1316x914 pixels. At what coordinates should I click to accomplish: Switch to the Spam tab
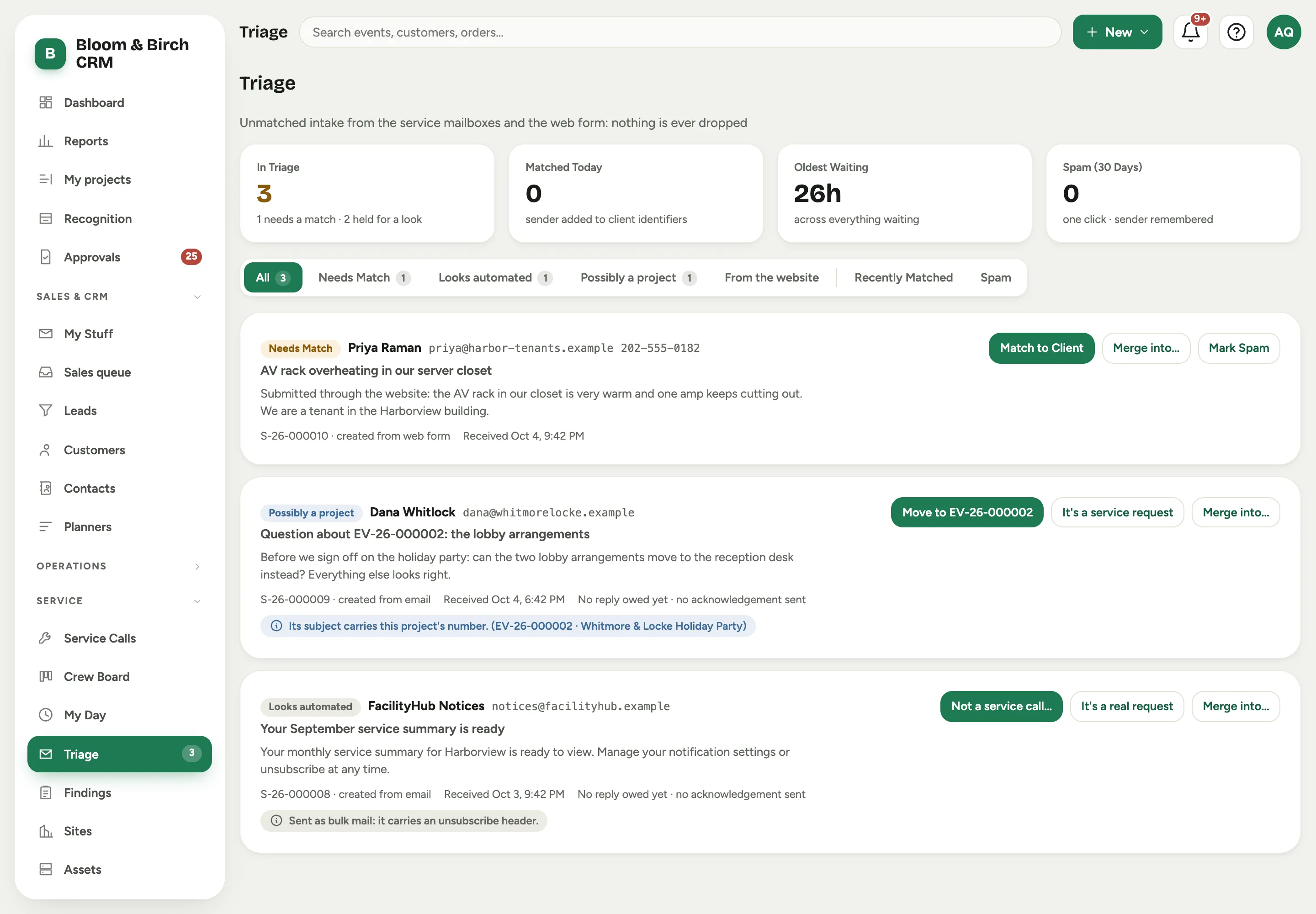click(995, 278)
